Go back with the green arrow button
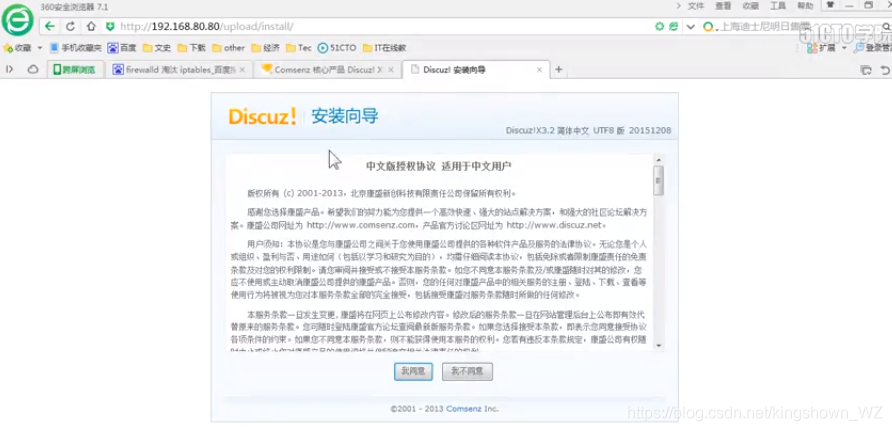This screenshot has width=892, height=431. pos(50,26)
